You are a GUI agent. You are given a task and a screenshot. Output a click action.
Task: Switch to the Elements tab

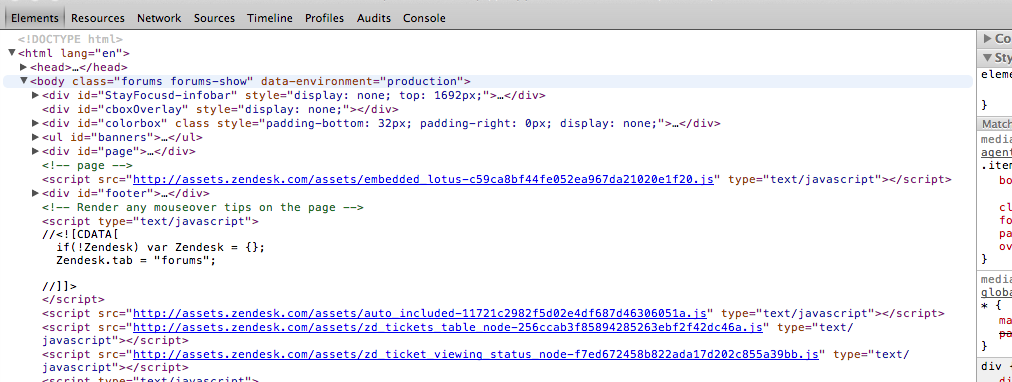click(x=35, y=18)
